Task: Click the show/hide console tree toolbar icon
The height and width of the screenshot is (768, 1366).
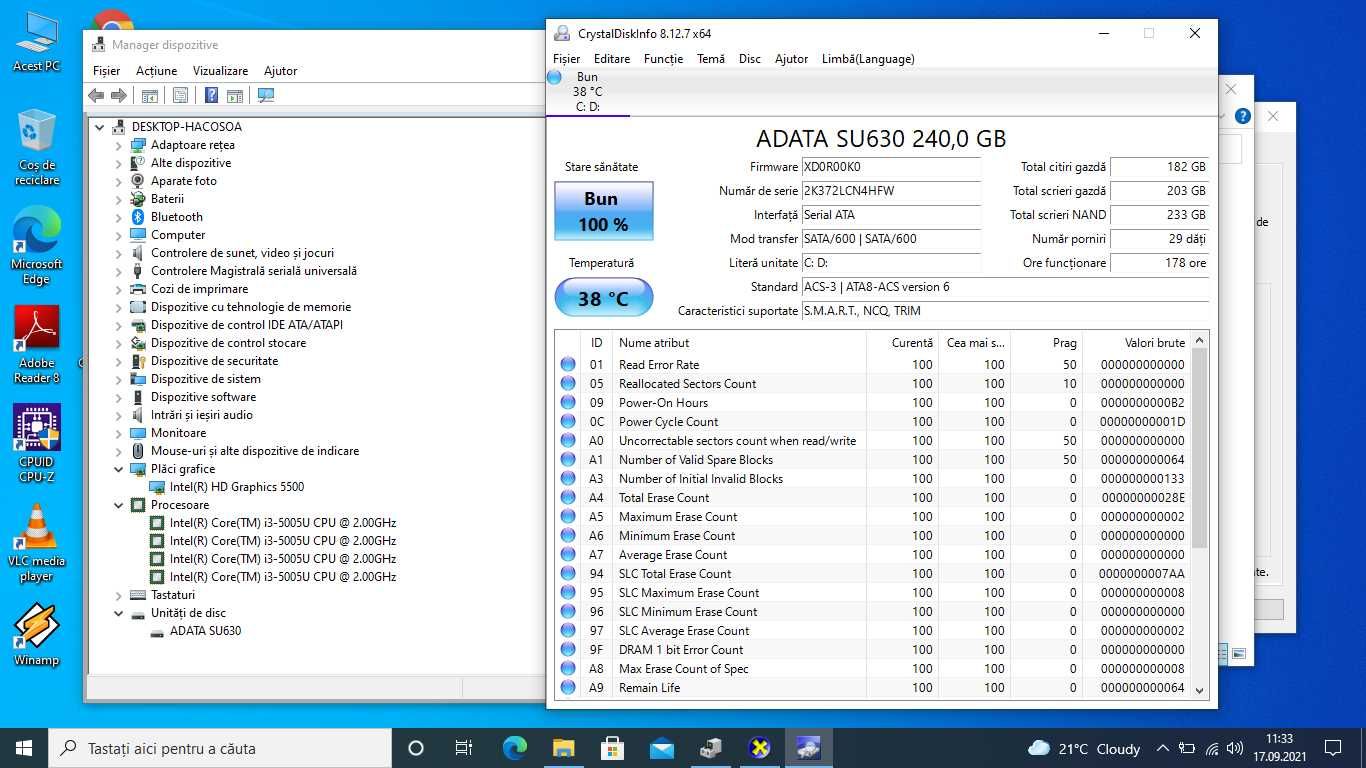Action: pos(149,95)
